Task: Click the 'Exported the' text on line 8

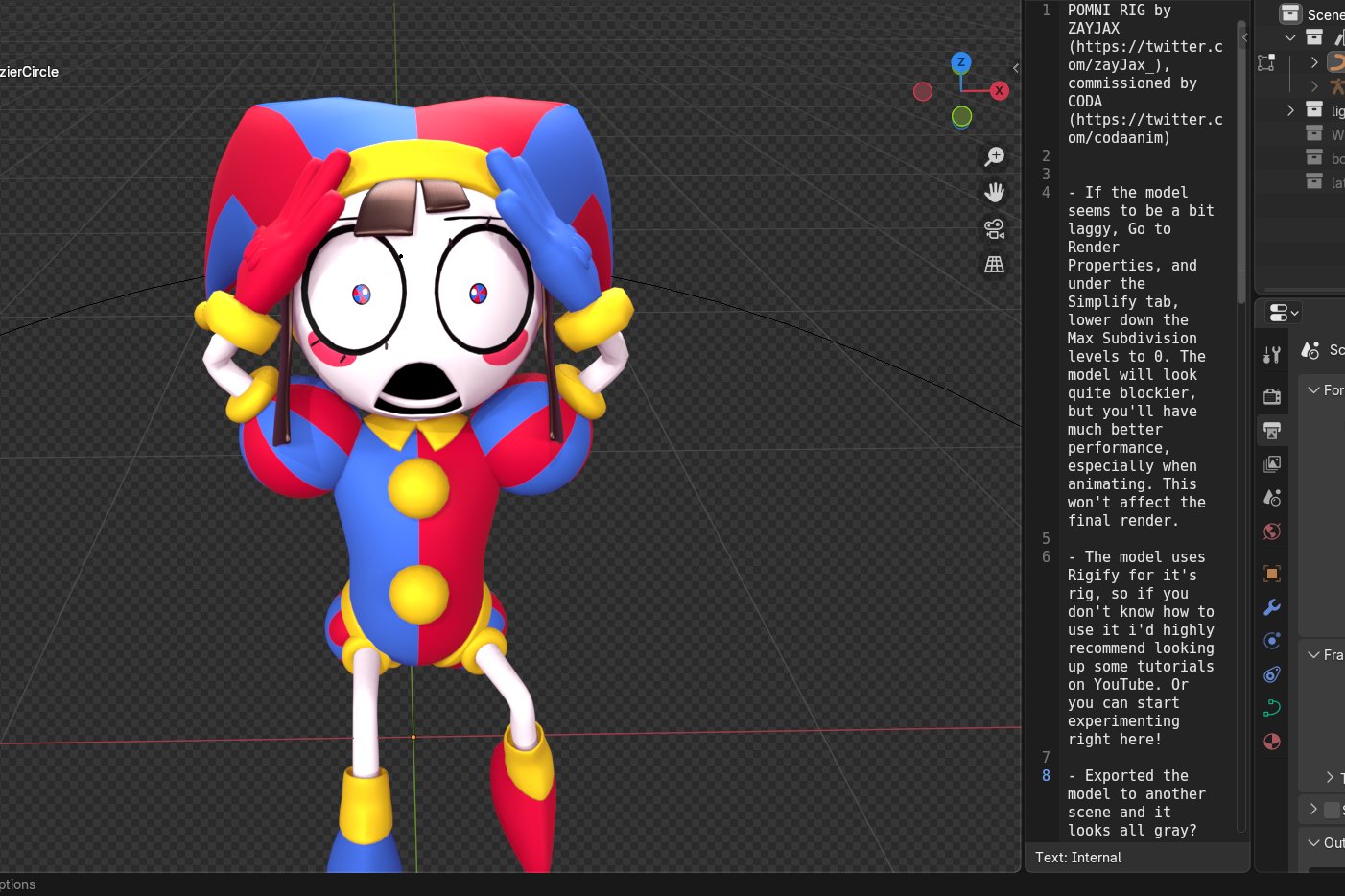Action: 1137,775
